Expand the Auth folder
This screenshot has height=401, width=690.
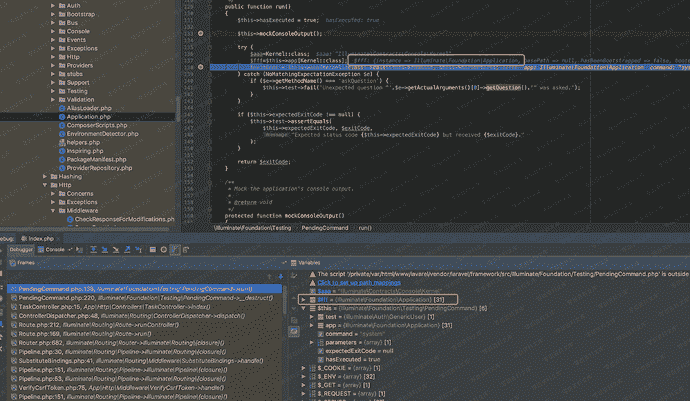[51, 7]
